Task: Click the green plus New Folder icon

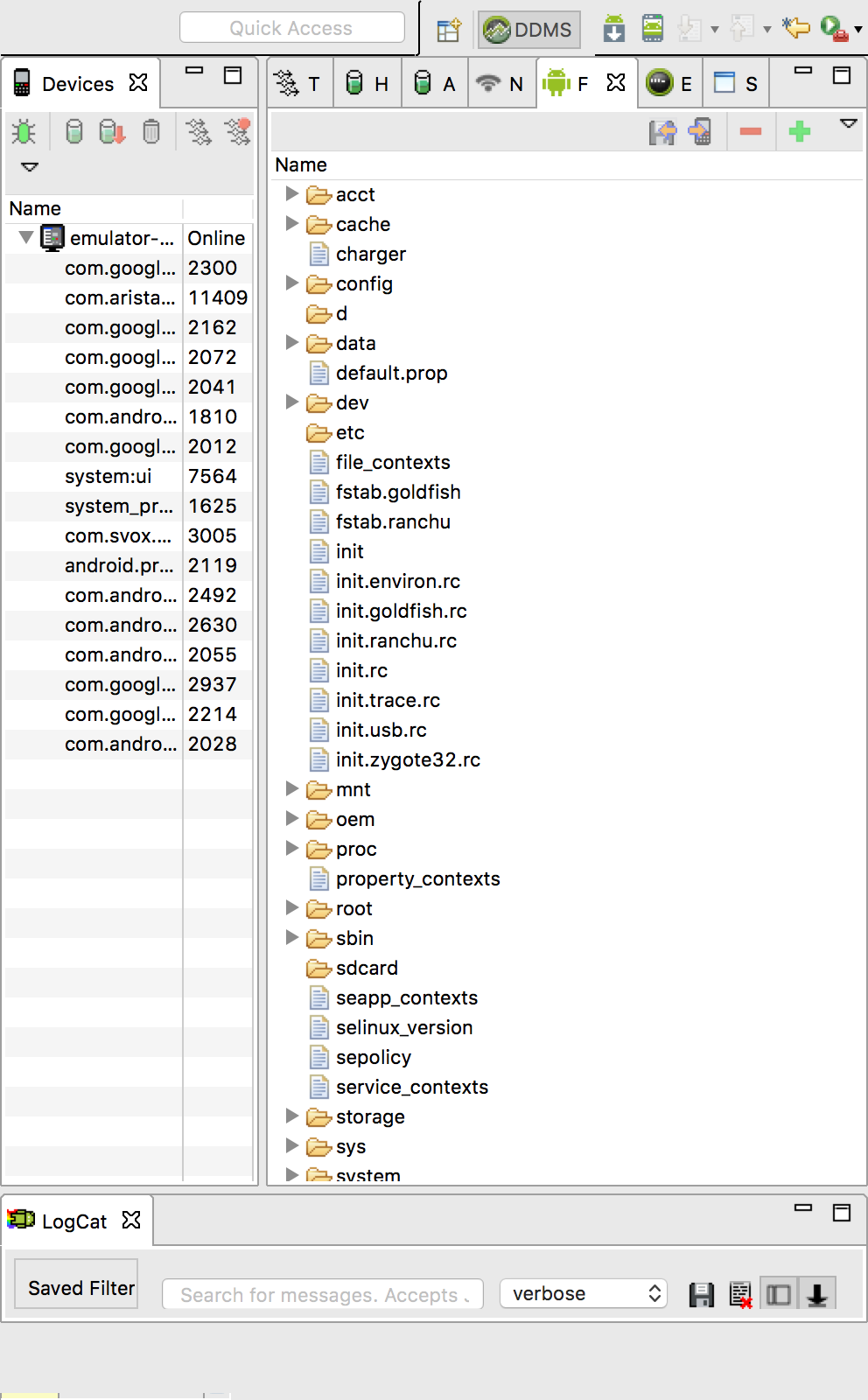Action: point(800,132)
